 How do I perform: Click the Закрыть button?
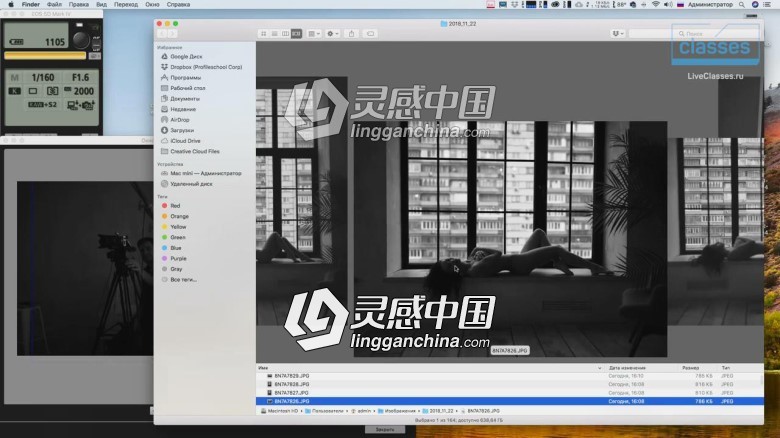[384, 429]
